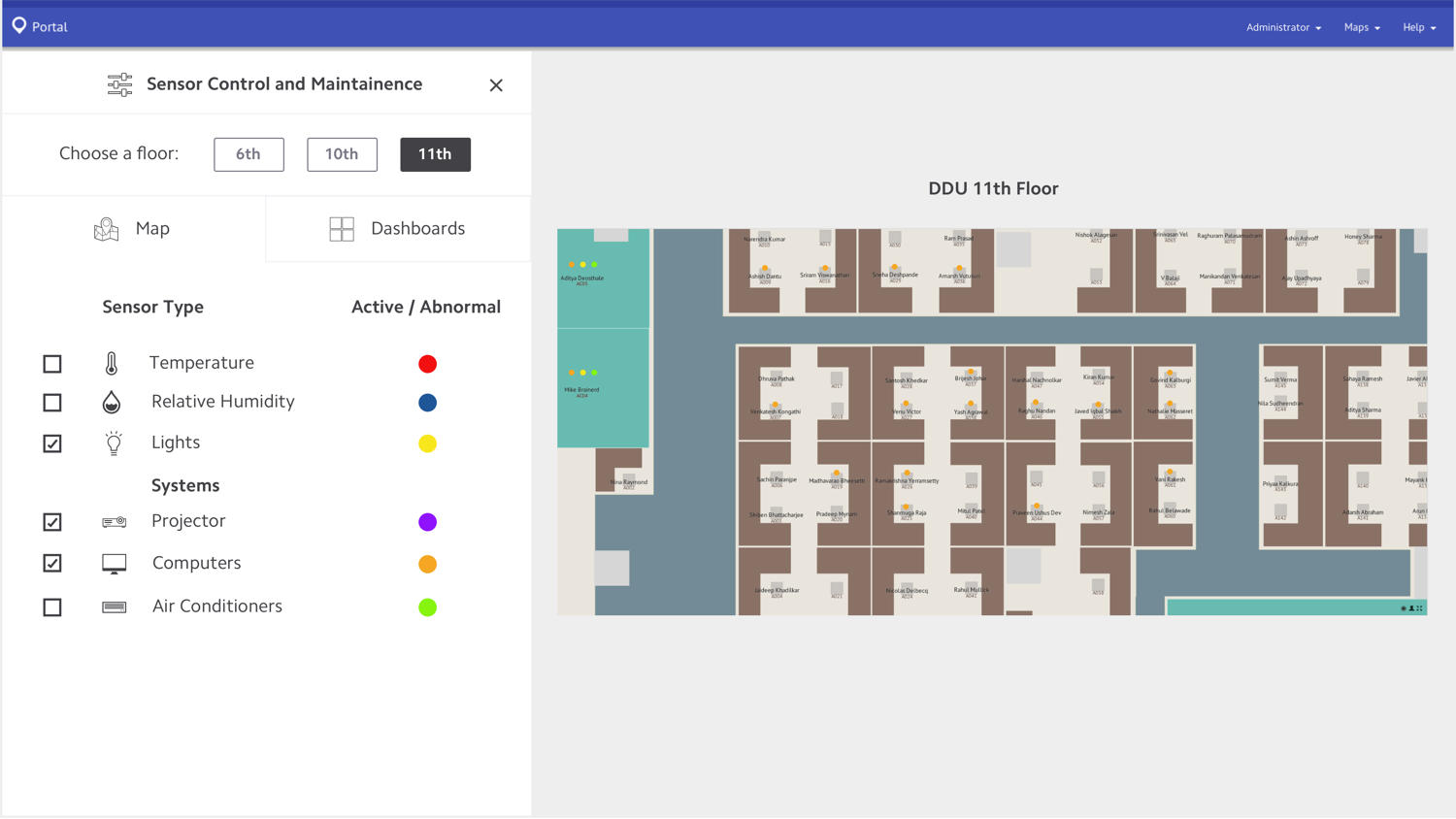Image resolution: width=1456 pixels, height=819 pixels.
Task: Click Mike Brainerd's room on the map
Action: 603,388
